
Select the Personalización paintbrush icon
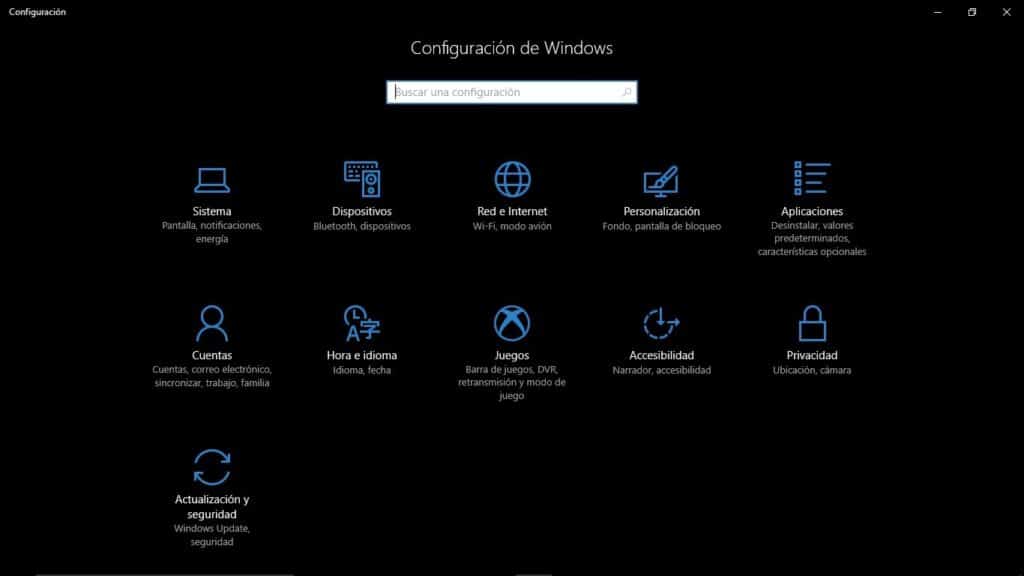pos(661,180)
